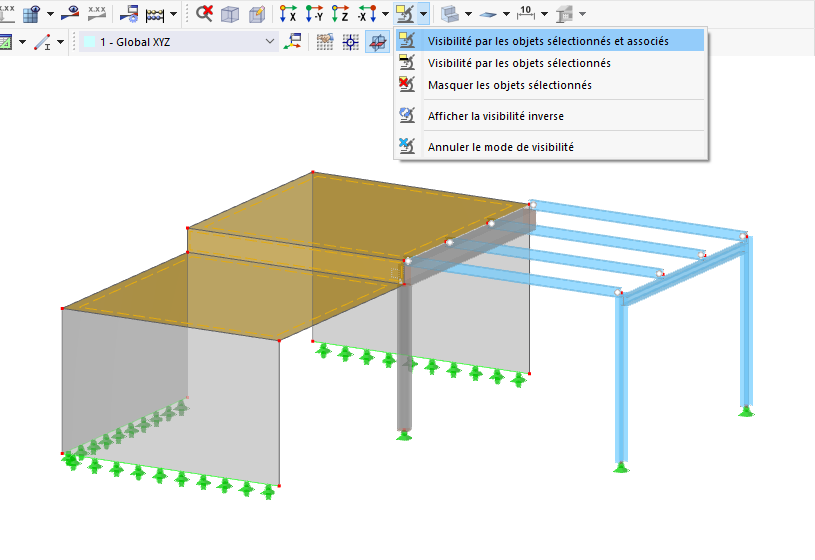Open dropdown beside the building icon
Screen dimensions: 815x560
583,14
